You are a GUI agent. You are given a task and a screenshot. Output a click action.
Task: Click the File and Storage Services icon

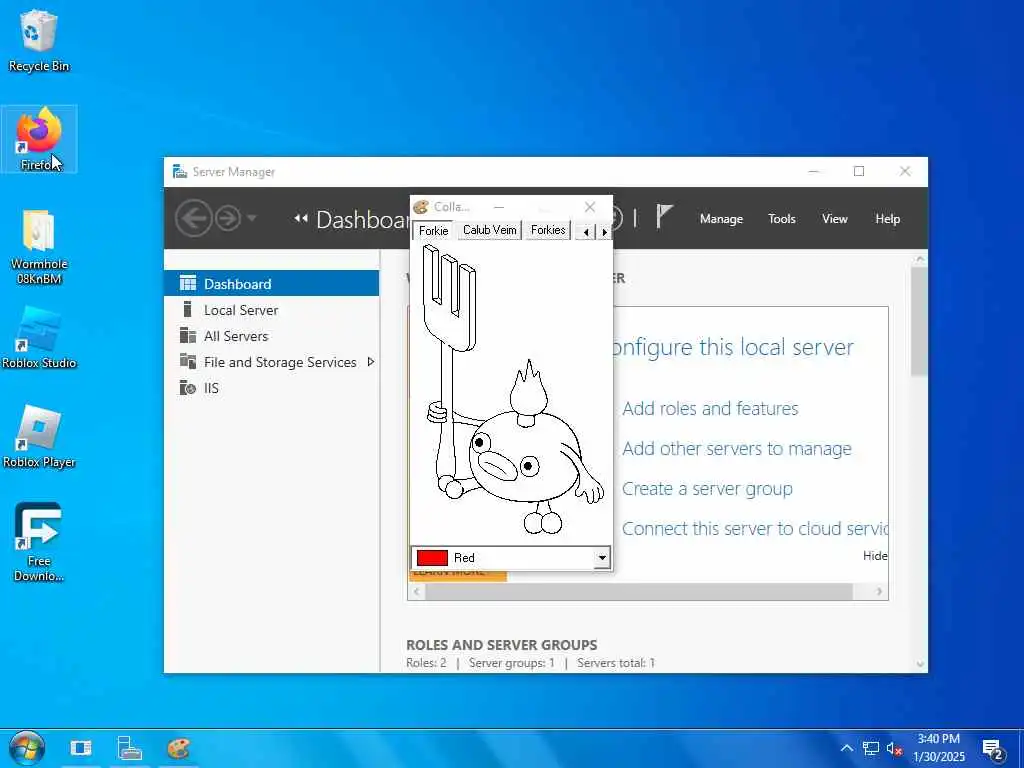click(187, 361)
